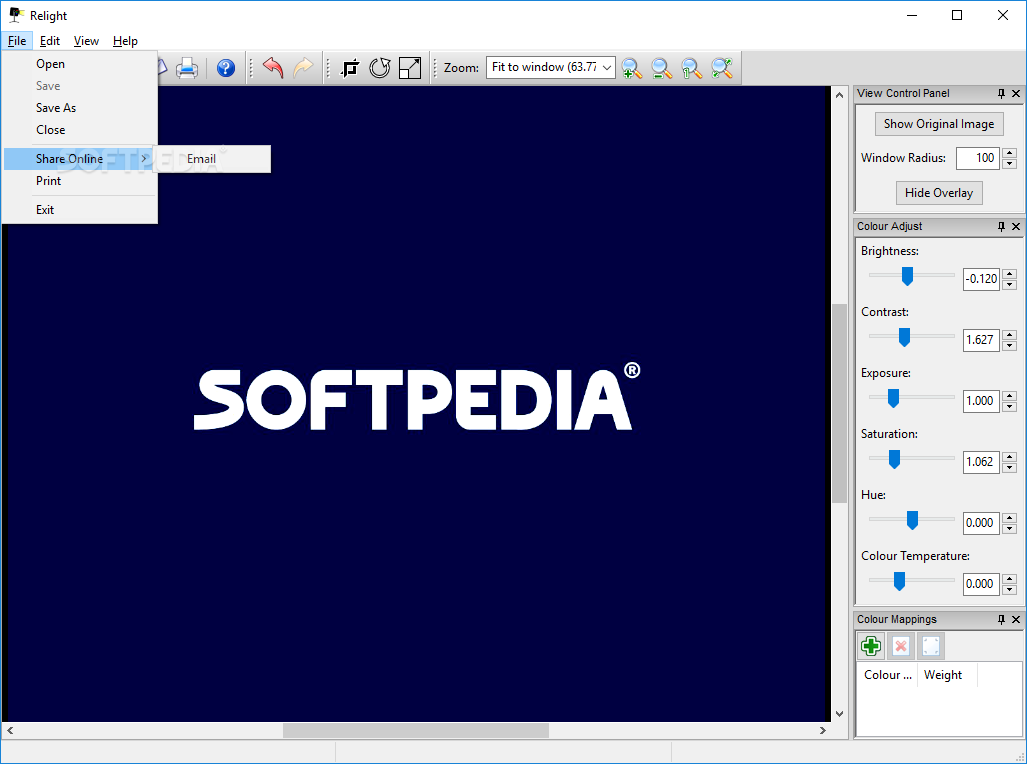Click the Hue slider
This screenshot has height=764, width=1027.
point(912,520)
